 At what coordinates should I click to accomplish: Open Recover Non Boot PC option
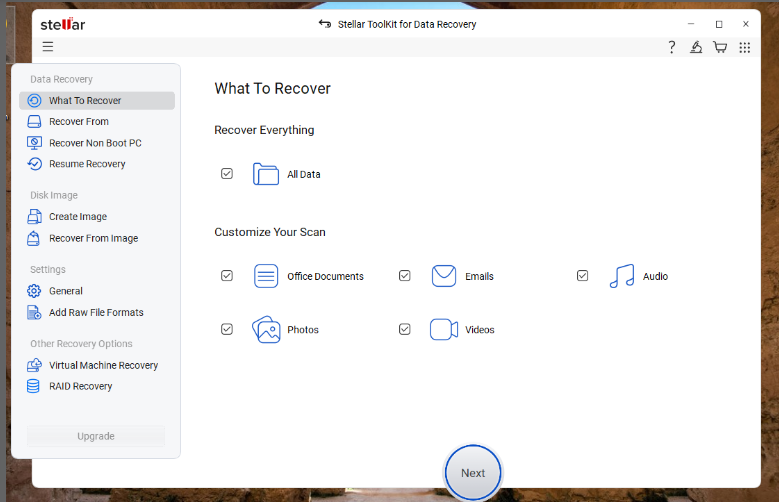(97, 143)
